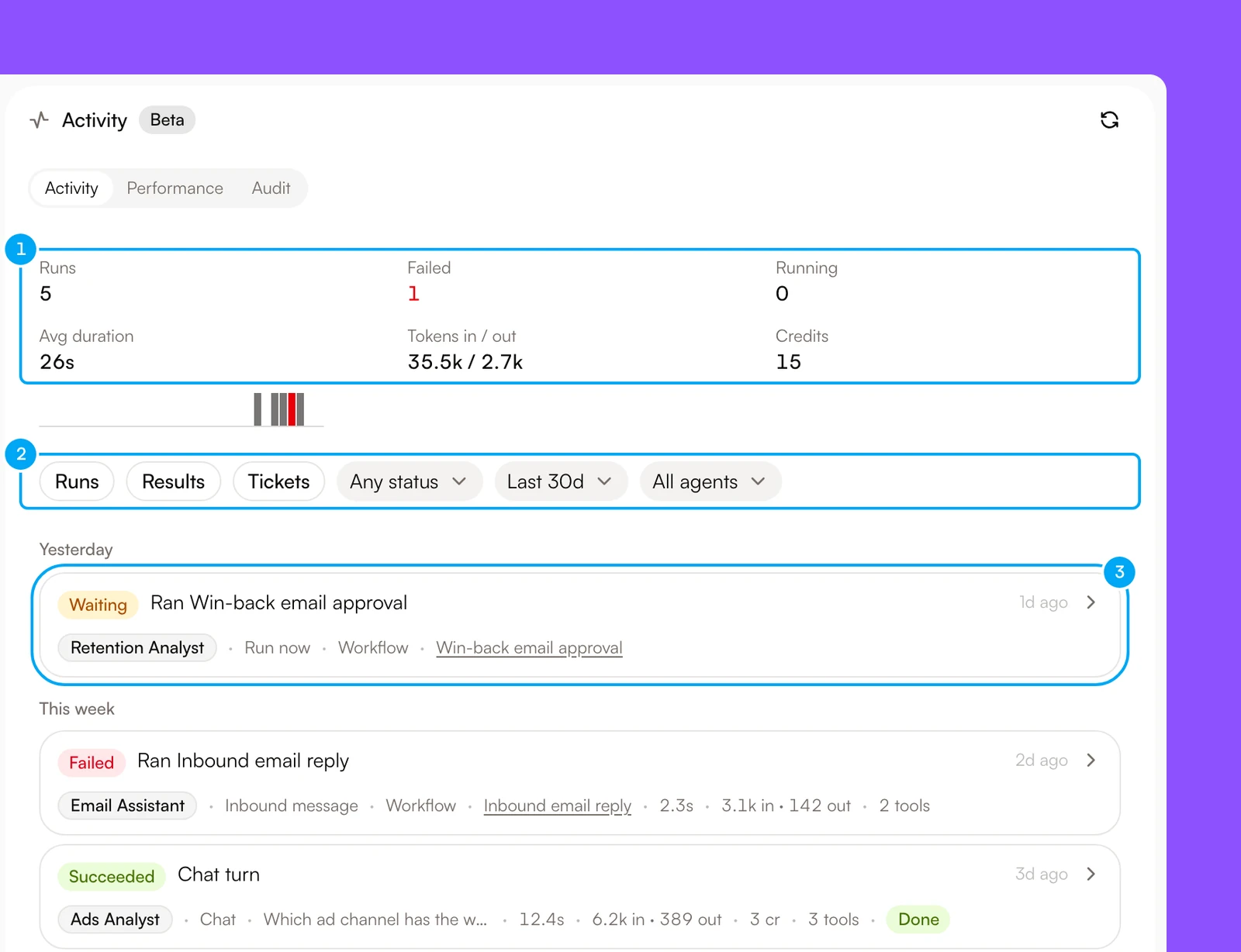Select the Results filter pill
1241x952 pixels.
(x=173, y=481)
